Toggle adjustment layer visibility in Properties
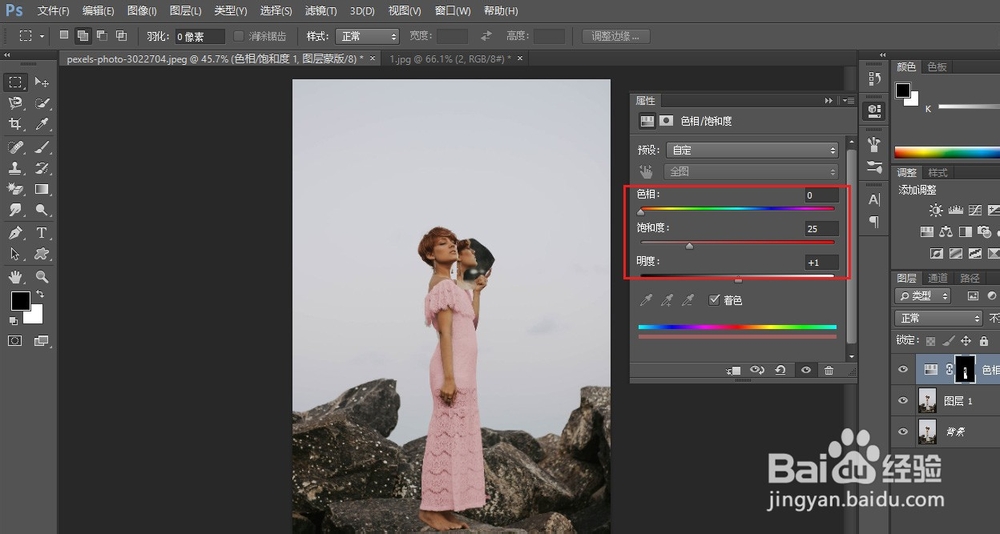Image resolution: width=1000 pixels, height=534 pixels. [805, 370]
